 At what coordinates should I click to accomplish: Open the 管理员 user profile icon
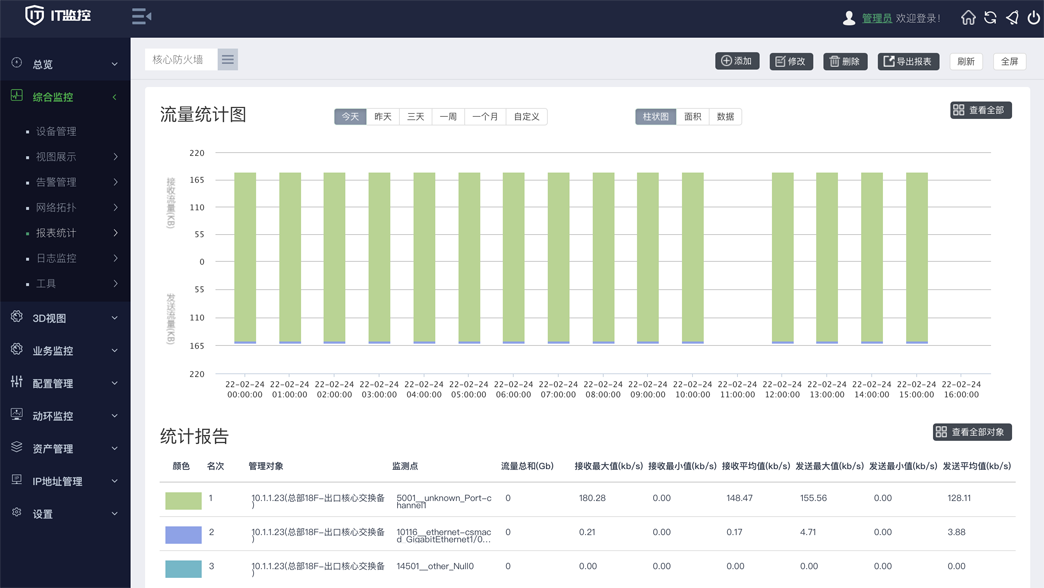pyautogui.click(x=849, y=18)
